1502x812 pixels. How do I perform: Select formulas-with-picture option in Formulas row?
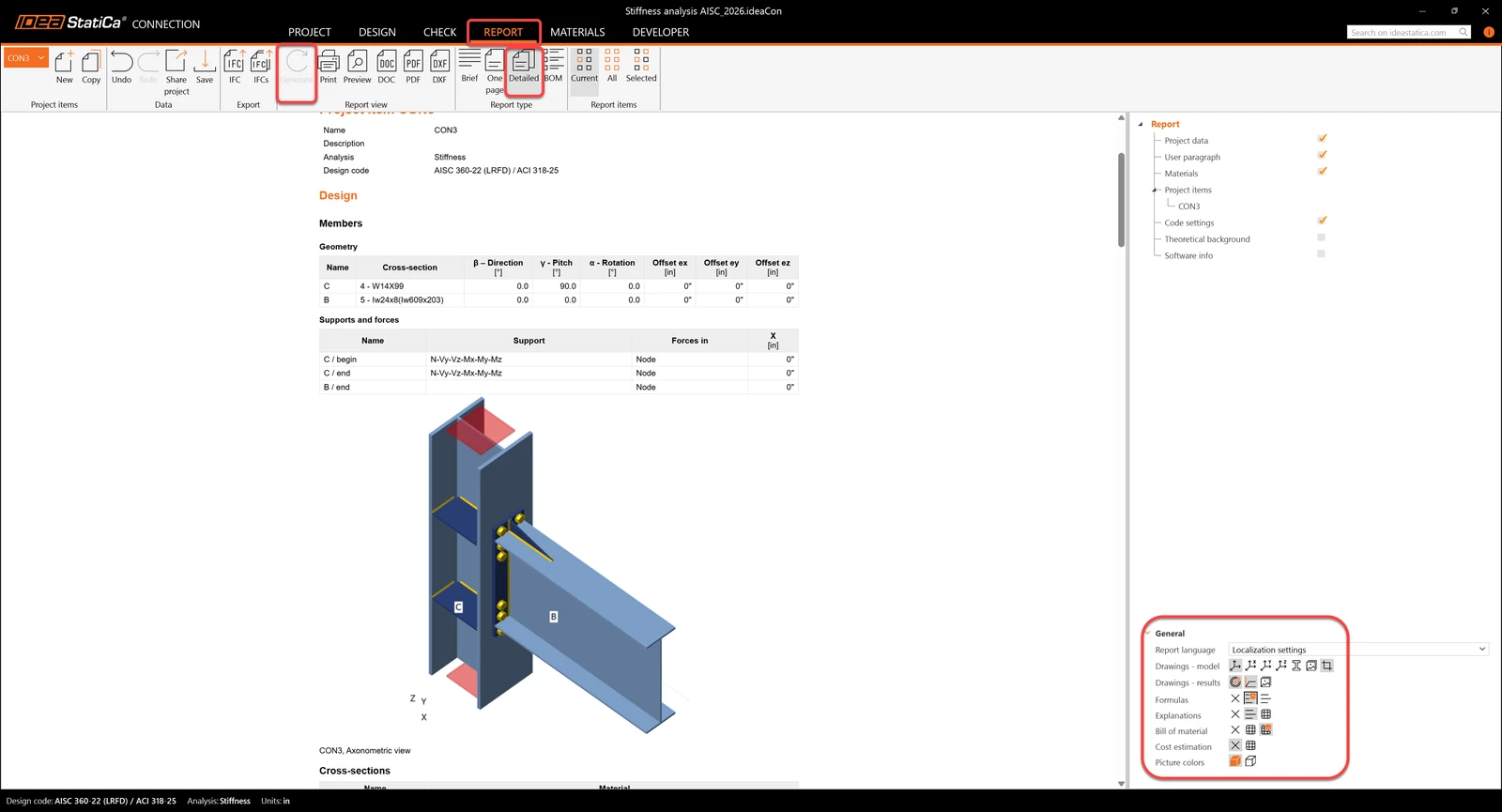1250,698
